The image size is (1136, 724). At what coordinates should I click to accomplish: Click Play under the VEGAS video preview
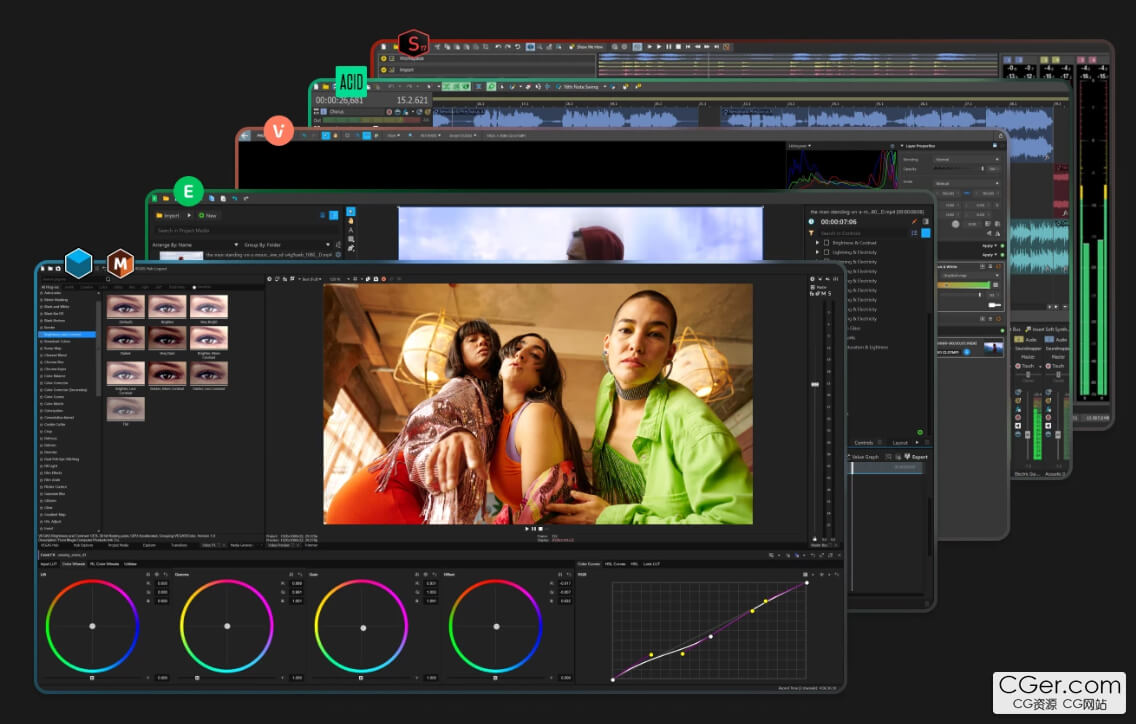click(x=527, y=529)
